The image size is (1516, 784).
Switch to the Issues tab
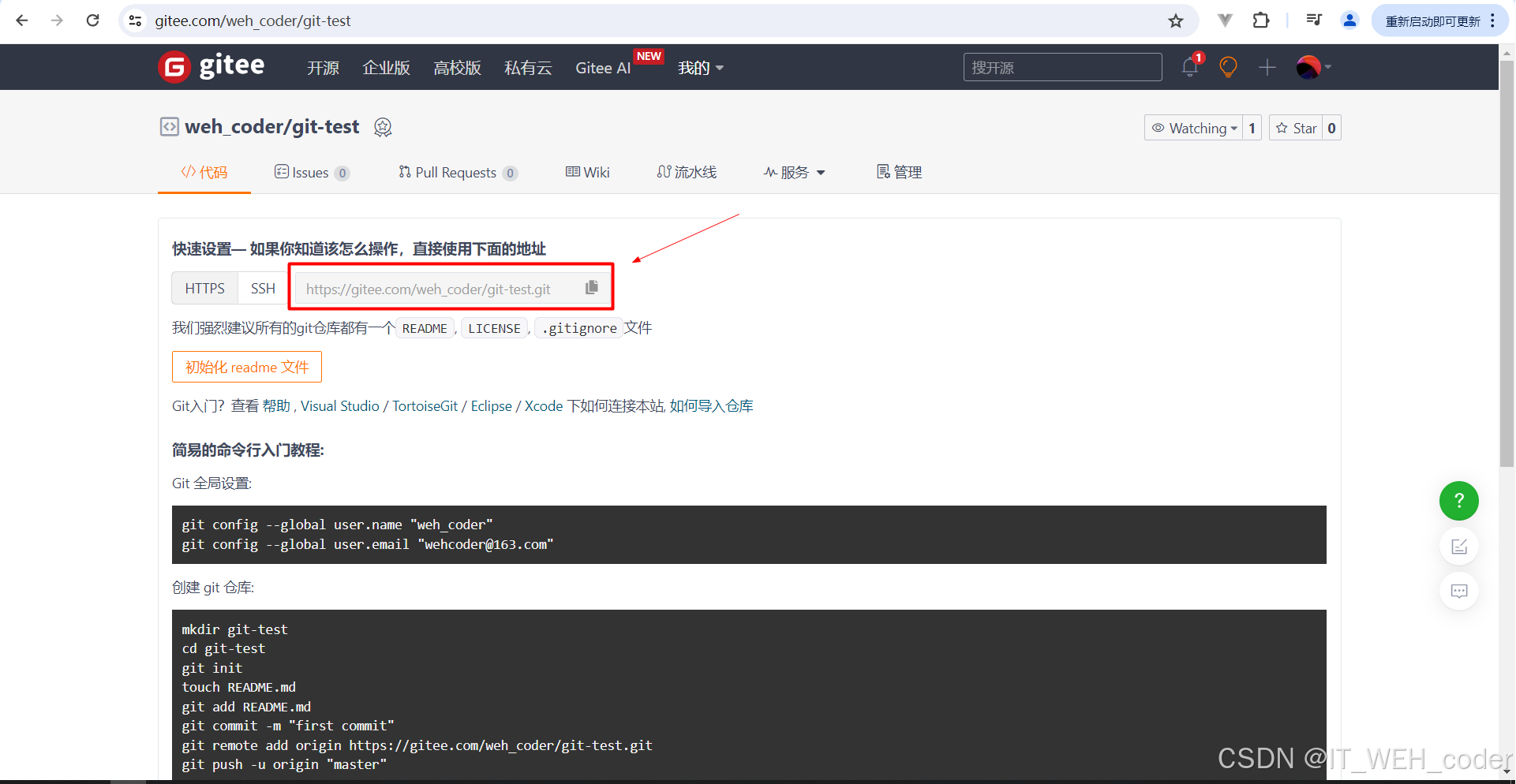312,172
